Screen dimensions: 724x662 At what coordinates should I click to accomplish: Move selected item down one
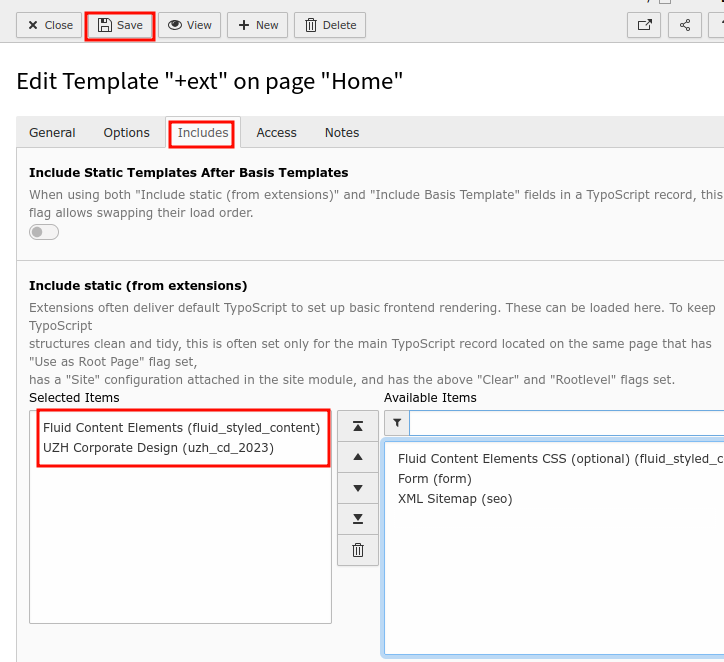tap(358, 488)
